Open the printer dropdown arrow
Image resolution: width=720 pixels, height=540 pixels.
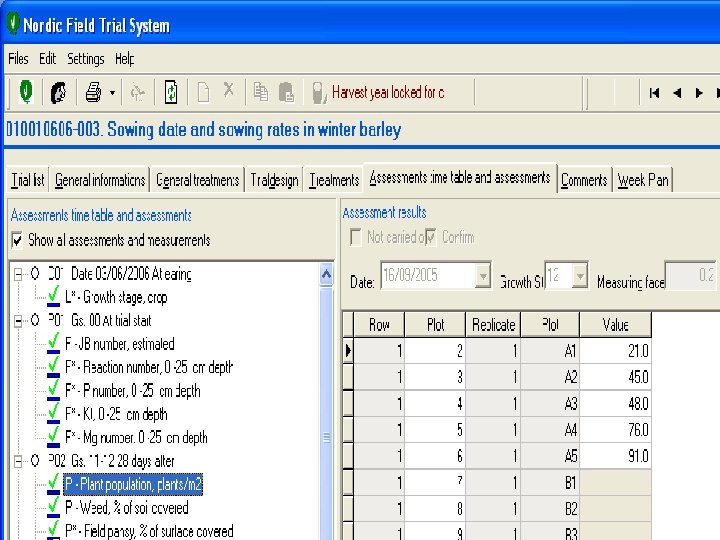click(x=112, y=93)
